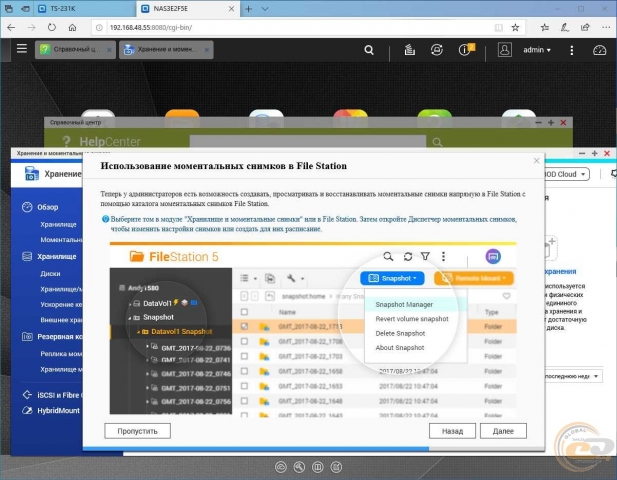Untick checkbox for GMT_2017-08-22_1713
Image resolution: width=617 pixels, height=480 pixels.
244,326
